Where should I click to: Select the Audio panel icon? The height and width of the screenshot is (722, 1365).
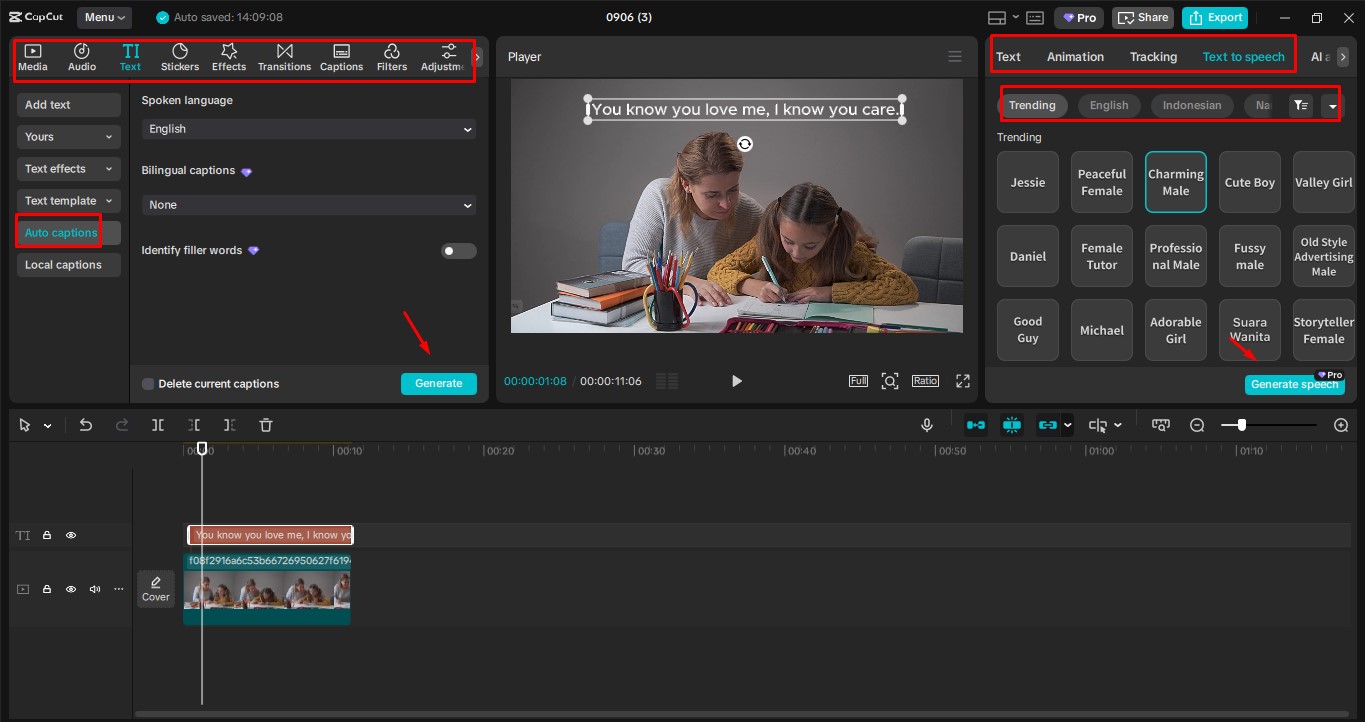coord(81,57)
